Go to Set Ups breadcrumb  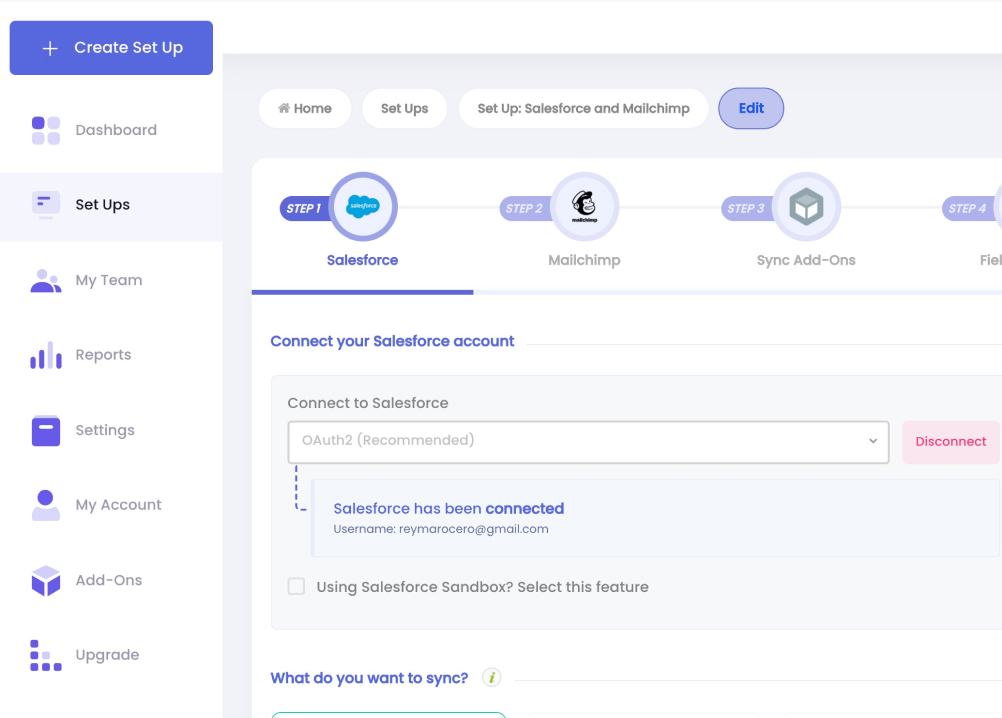tap(405, 109)
